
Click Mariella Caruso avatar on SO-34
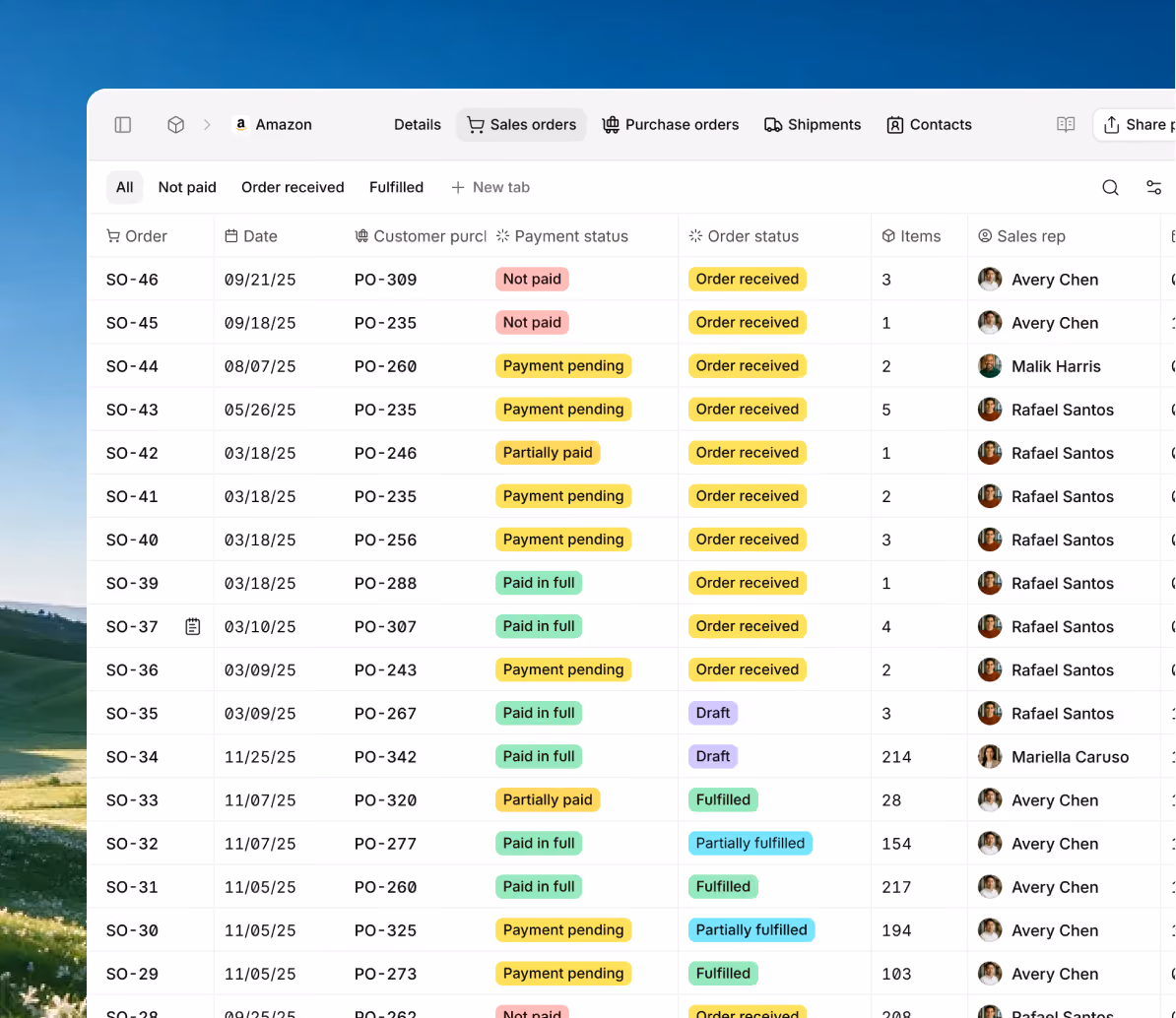point(990,757)
